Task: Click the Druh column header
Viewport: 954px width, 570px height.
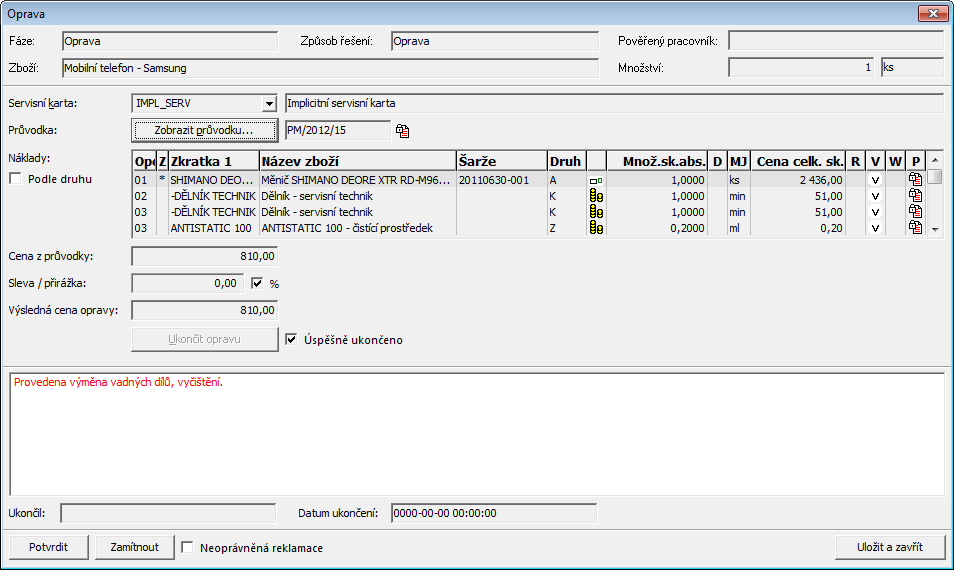Action: 567,161
